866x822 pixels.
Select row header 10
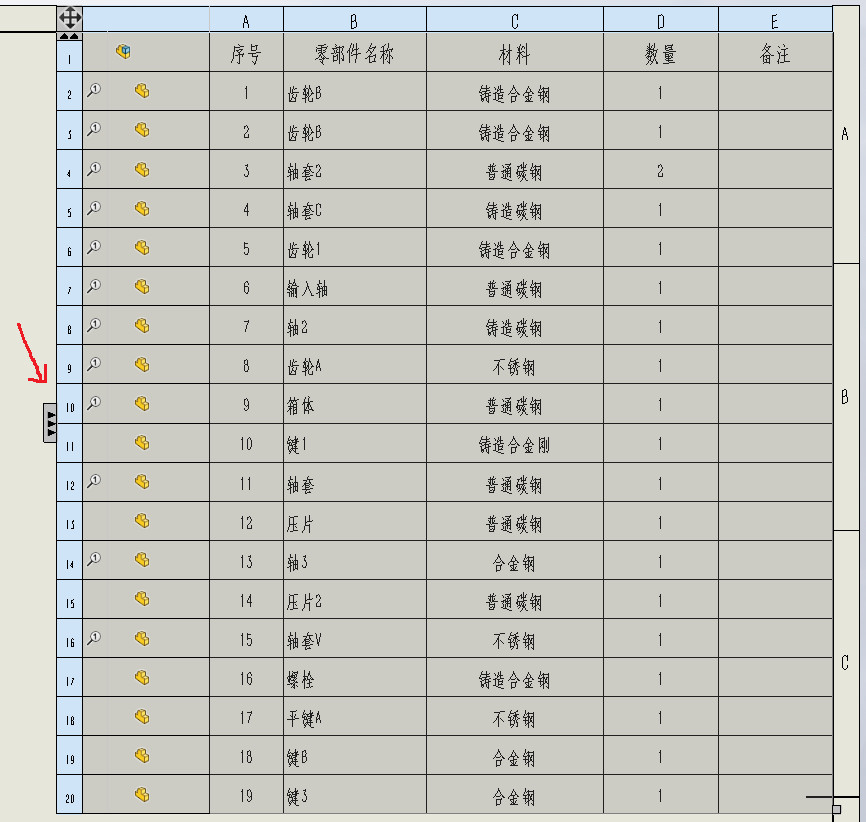click(70, 404)
